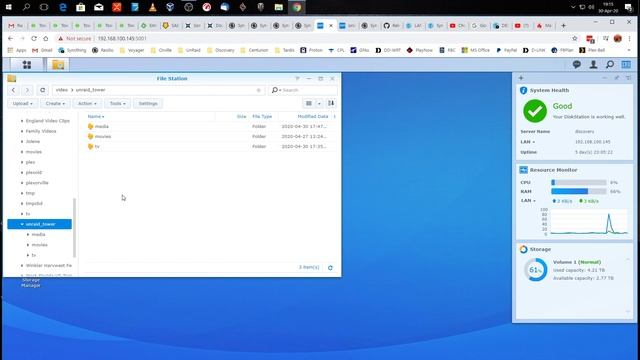Click unraid_tower in breadcrumb path
The width and height of the screenshot is (640, 360).
(x=90, y=90)
